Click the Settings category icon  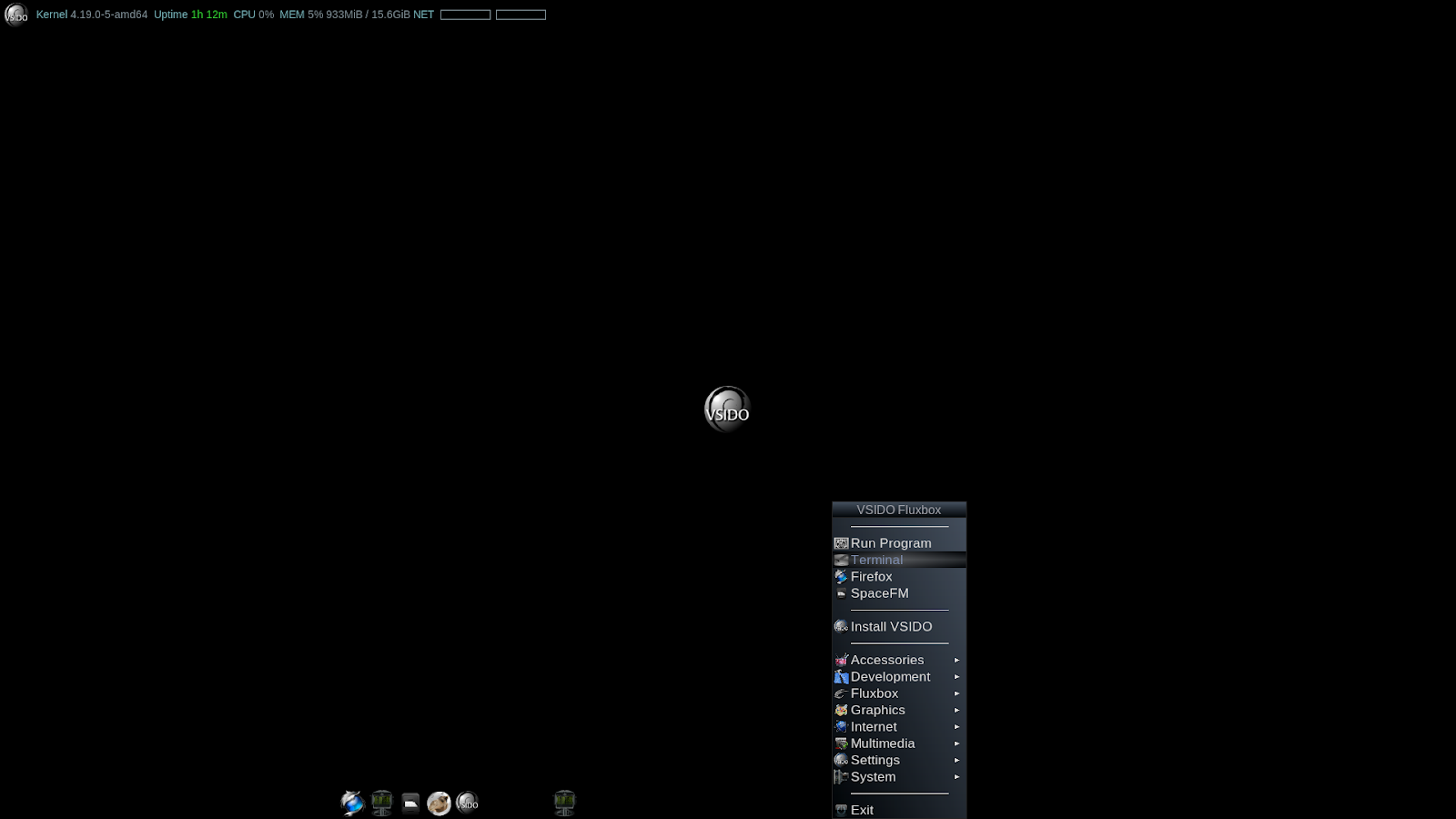841,760
